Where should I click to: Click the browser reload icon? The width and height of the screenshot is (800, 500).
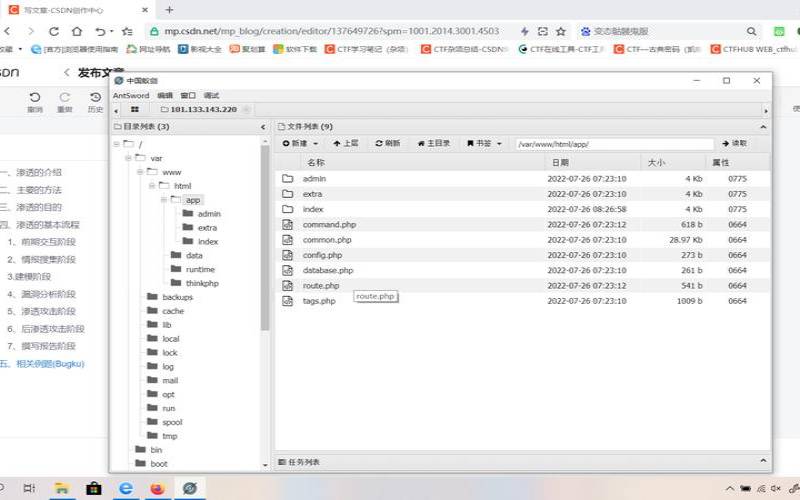click(51, 32)
